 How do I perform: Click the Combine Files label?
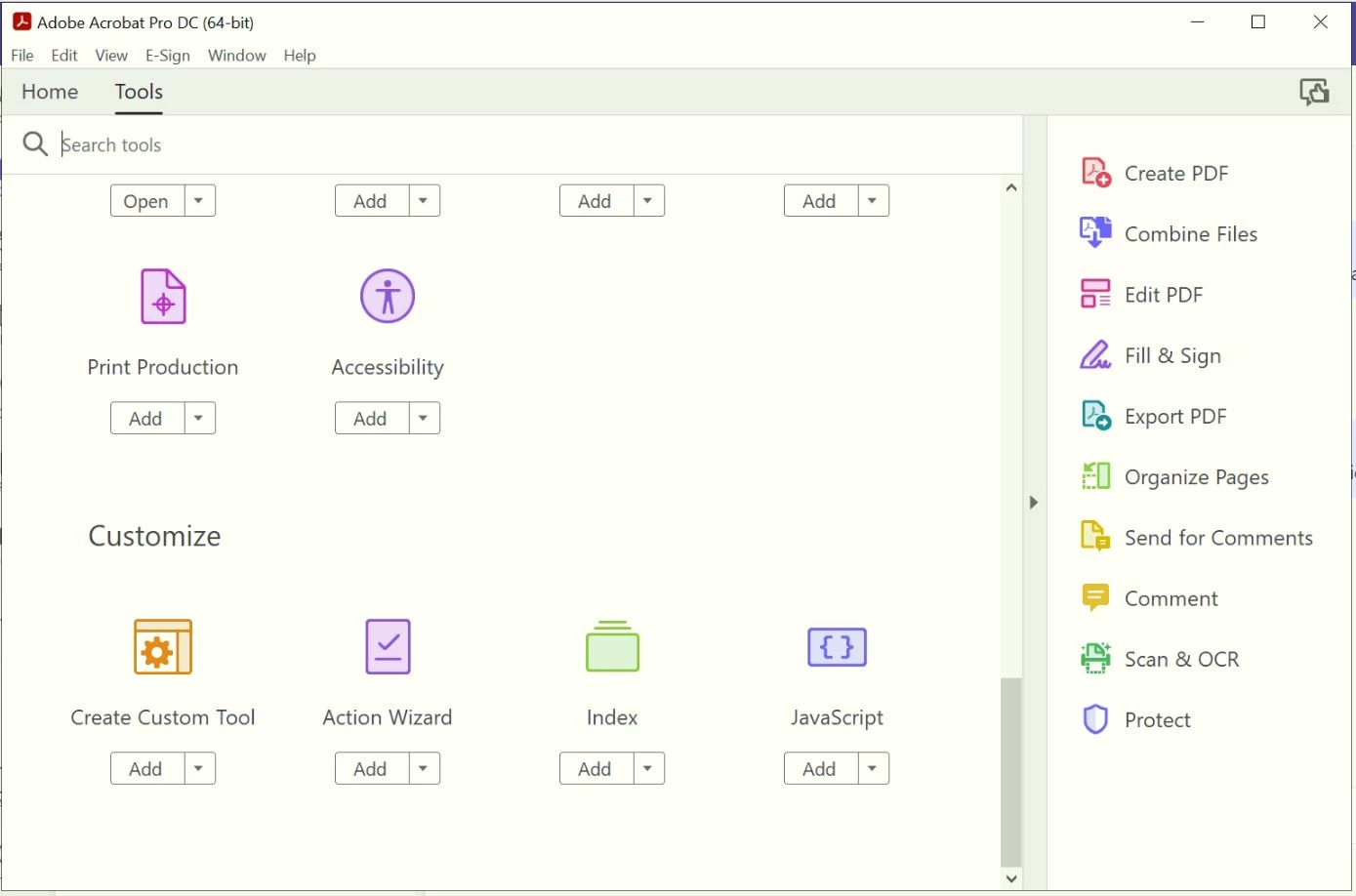[x=1191, y=233]
